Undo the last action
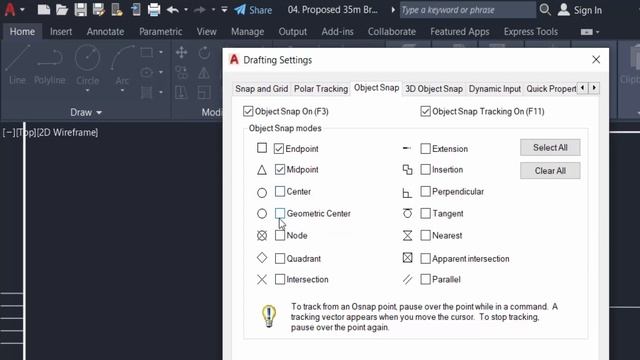Image resolution: width=640 pixels, height=360 pixels. [x=173, y=9]
